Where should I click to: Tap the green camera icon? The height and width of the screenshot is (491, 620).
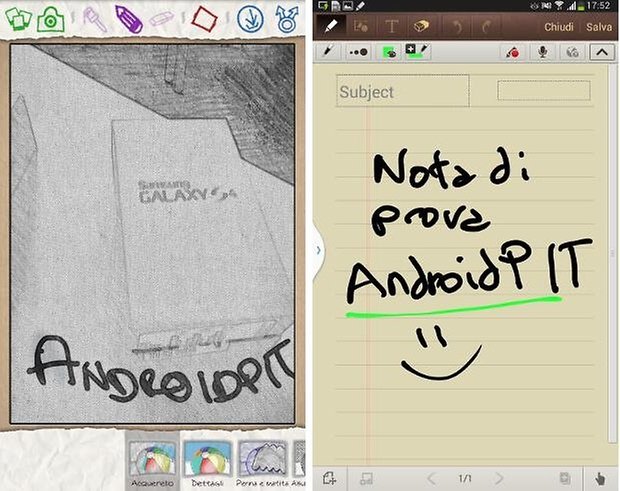51,19
